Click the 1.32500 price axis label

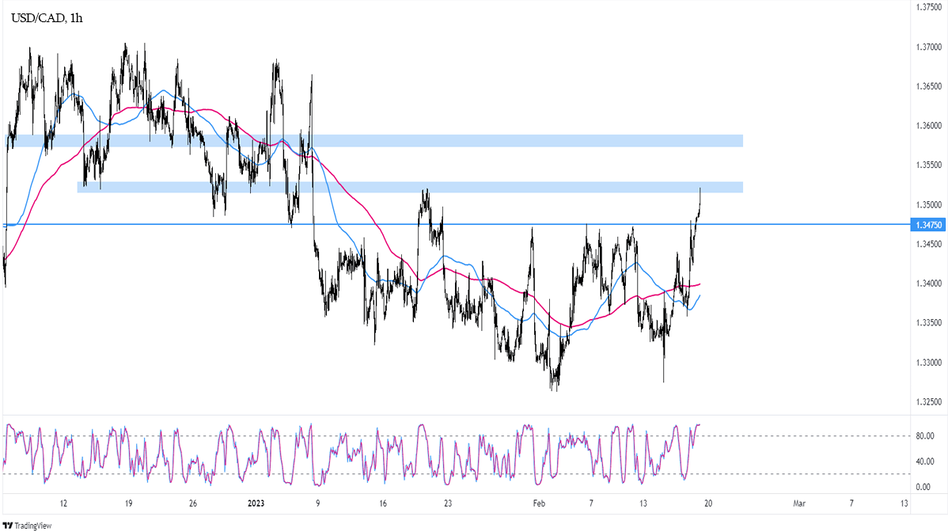coord(929,403)
